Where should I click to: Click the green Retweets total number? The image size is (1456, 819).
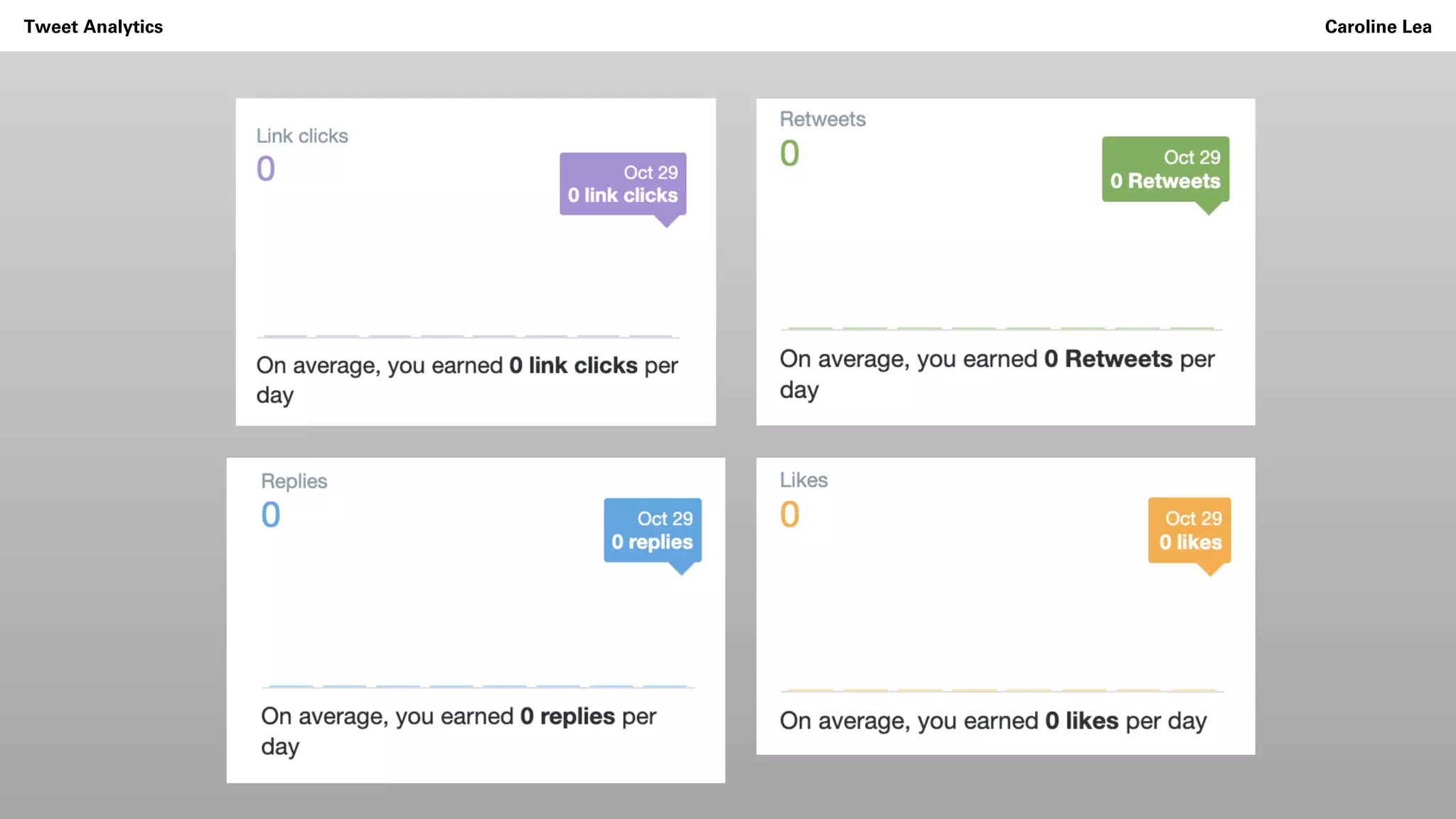click(x=790, y=154)
